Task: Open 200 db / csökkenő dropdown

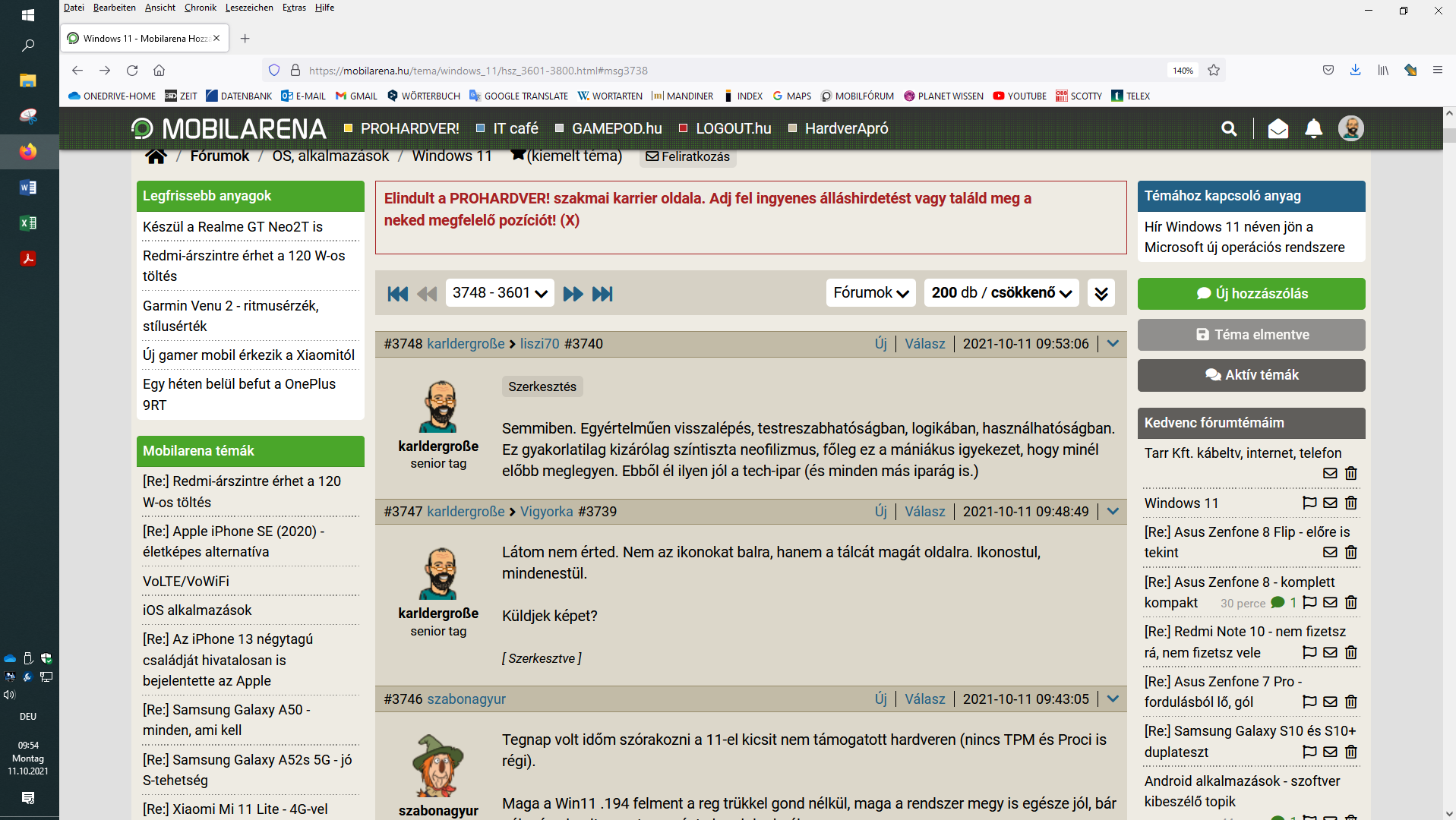Action: 1001,293
